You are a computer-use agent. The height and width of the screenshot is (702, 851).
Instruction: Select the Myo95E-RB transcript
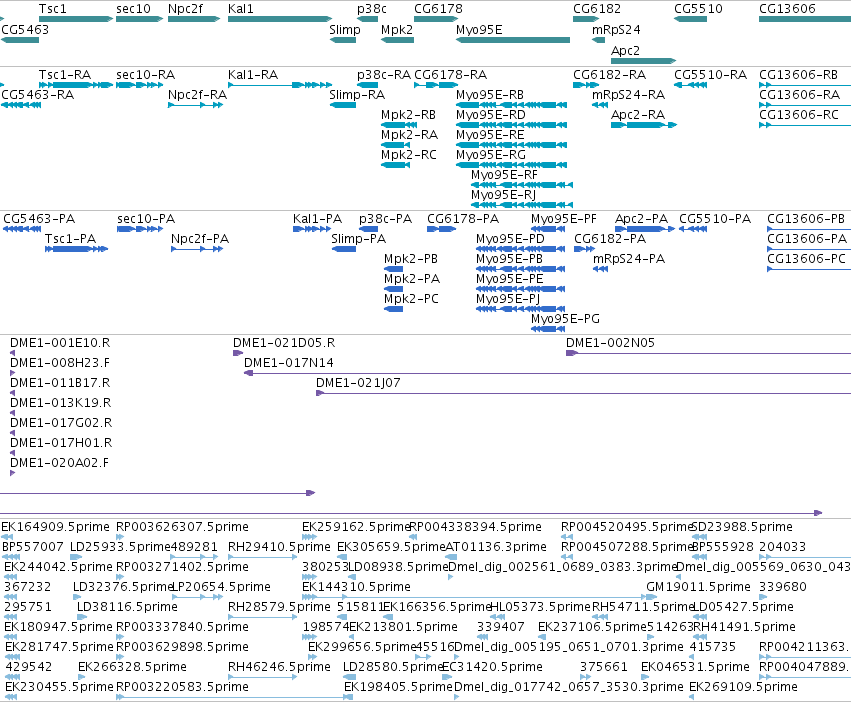coord(511,105)
